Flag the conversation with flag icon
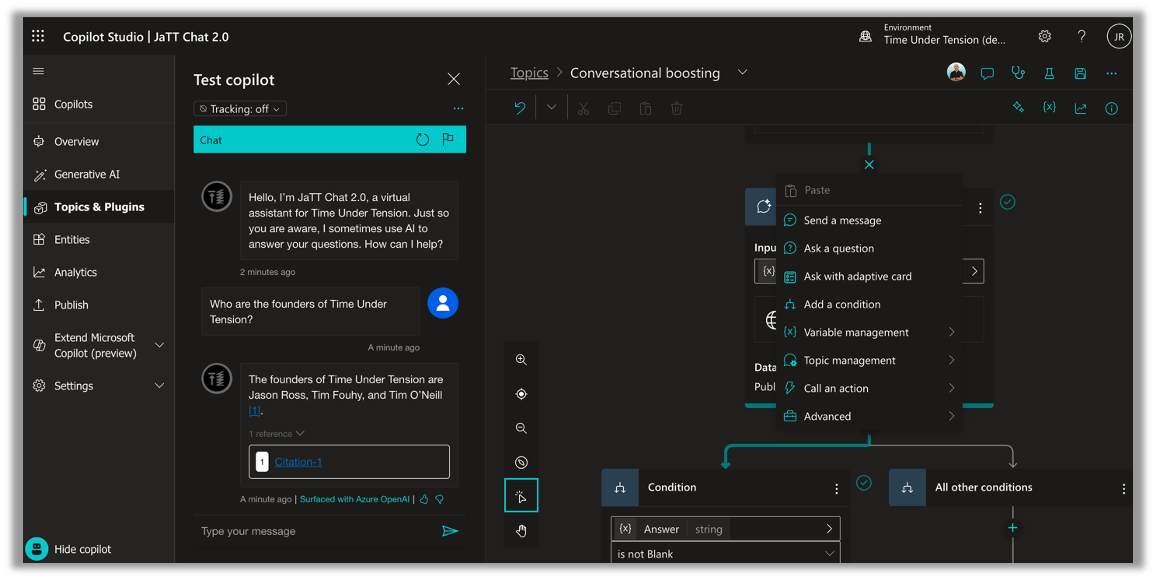This screenshot has height=580, width=1156. 448,139
